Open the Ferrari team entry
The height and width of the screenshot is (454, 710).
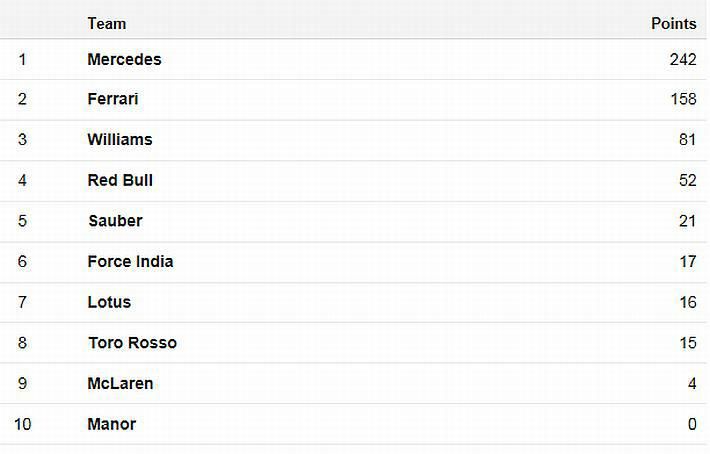(113, 99)
